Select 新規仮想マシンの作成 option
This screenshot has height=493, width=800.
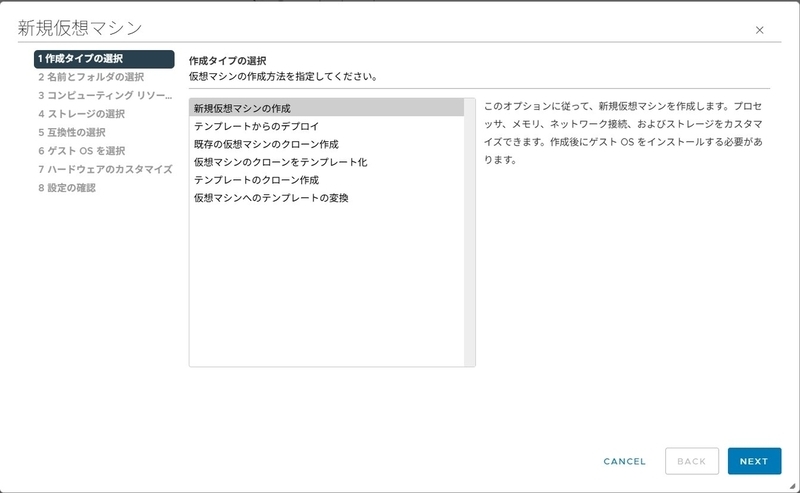click(327, 108)
